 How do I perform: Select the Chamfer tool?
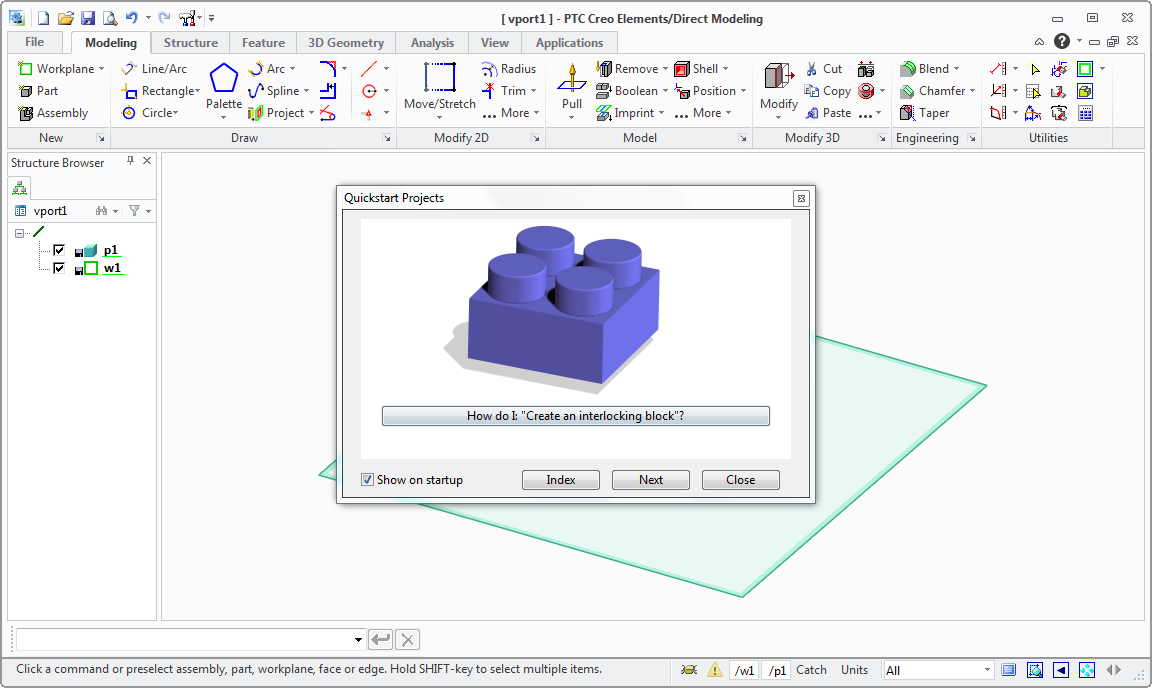pyautogui.click(x=933, y=90)
